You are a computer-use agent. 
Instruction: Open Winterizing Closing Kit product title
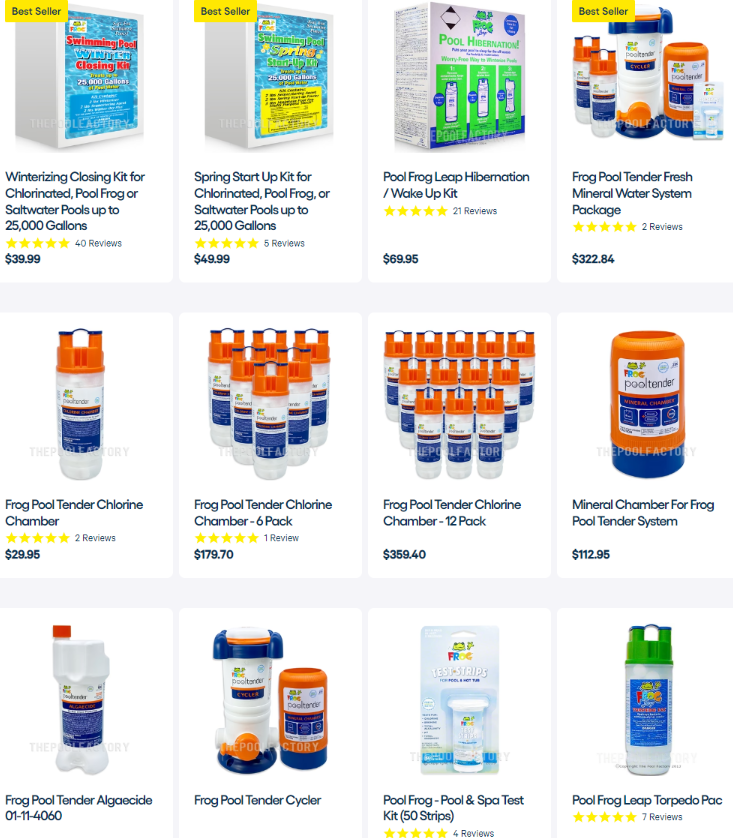[75, 201]
